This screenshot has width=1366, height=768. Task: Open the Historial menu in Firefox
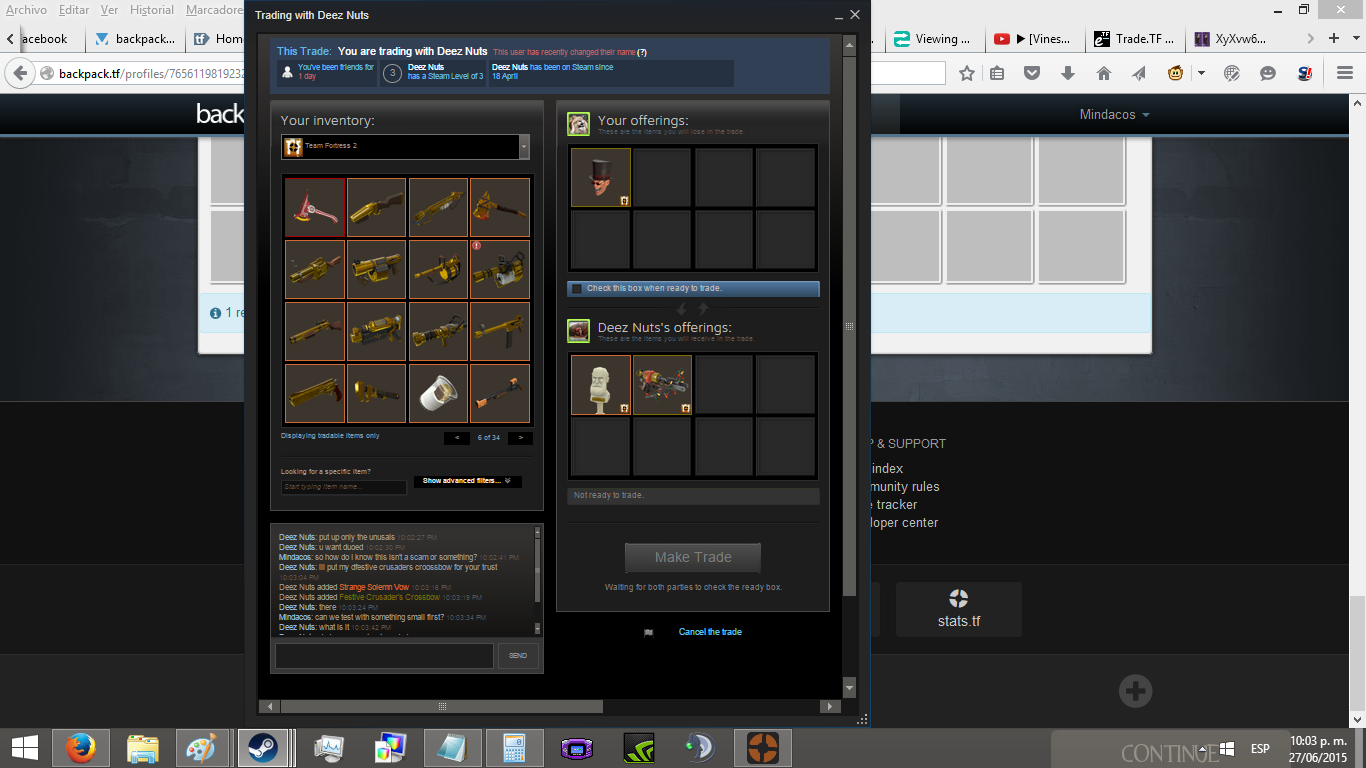[x=152, y=10]
